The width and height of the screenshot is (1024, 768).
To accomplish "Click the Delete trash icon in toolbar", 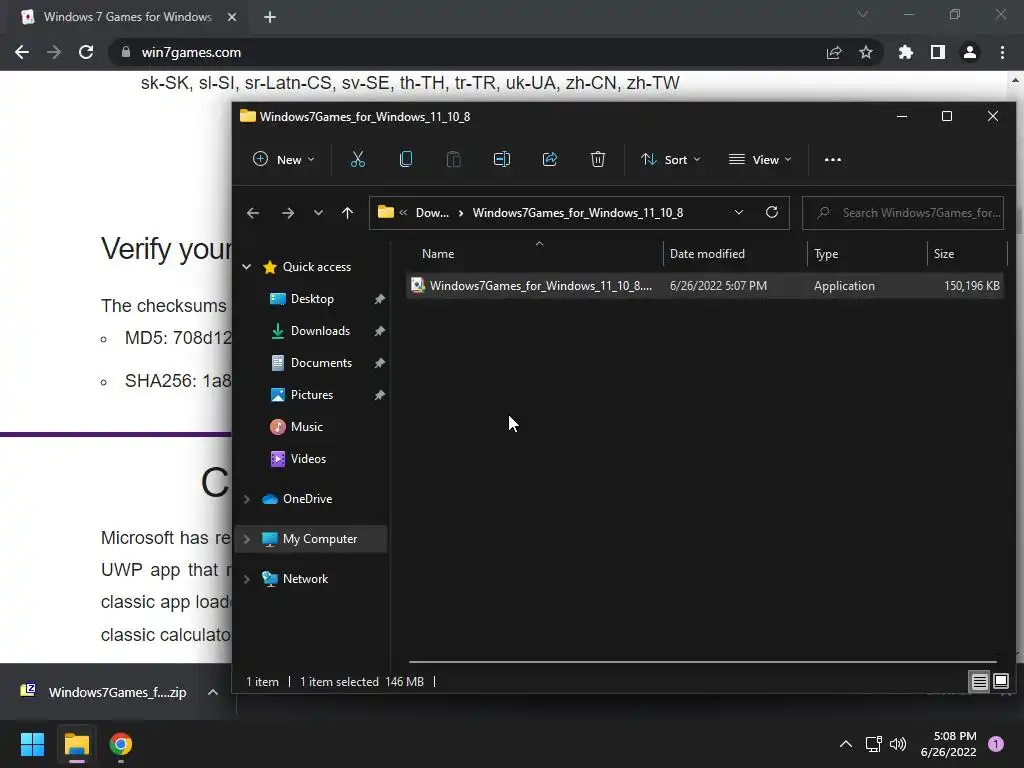I will coord(598,159).
